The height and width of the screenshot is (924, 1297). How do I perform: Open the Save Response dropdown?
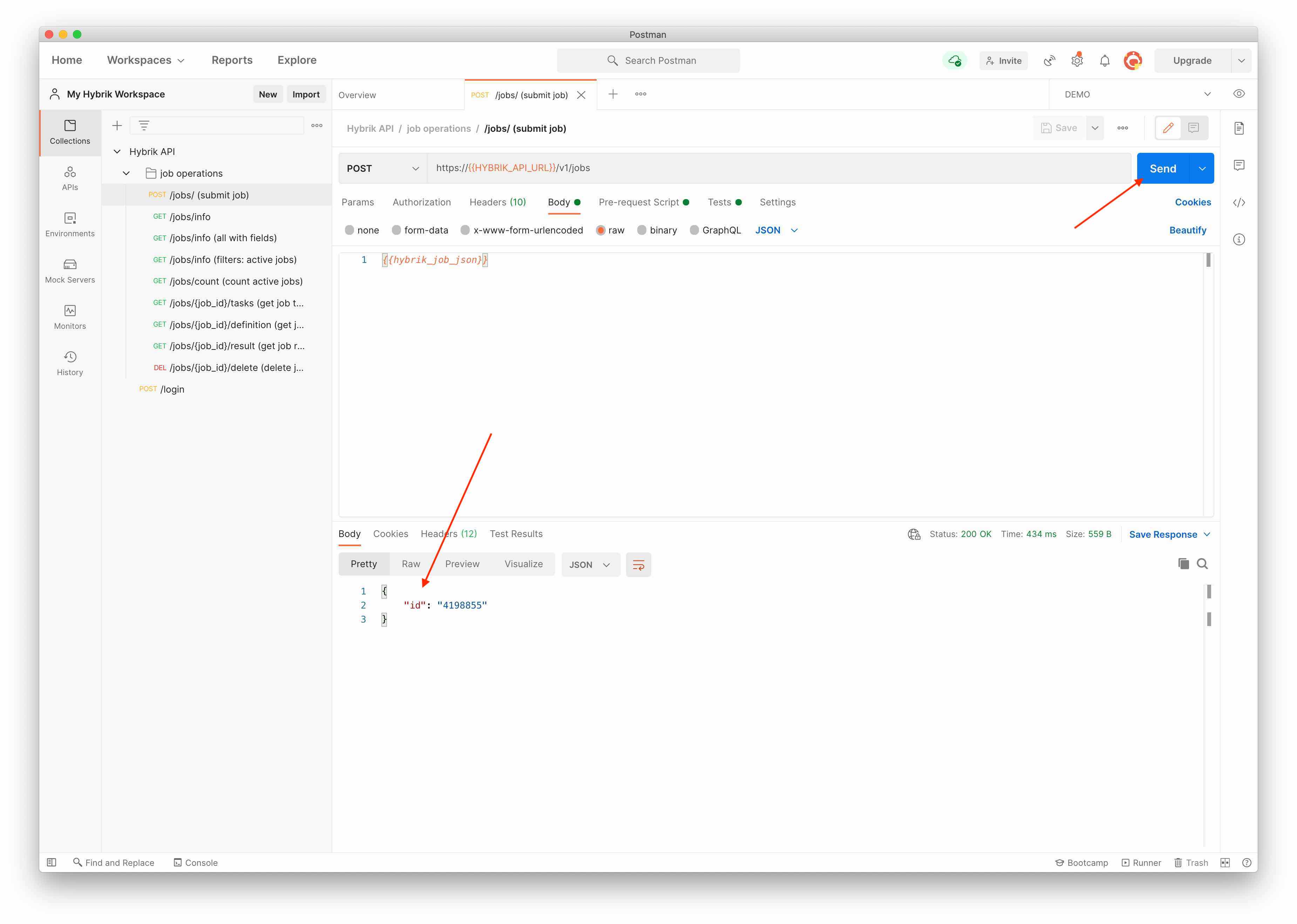(1169, 534)
